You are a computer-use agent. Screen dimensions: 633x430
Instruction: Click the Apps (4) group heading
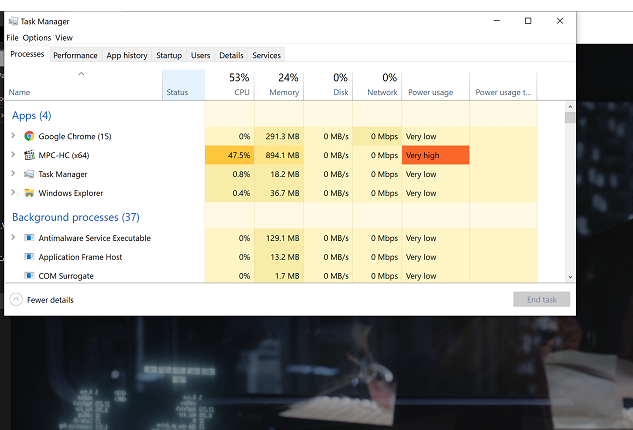click(31, 115)
